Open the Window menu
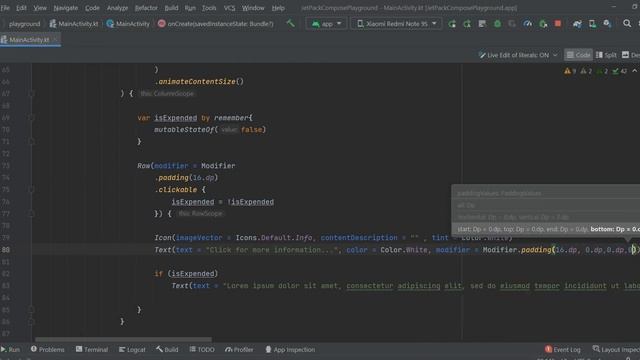640x360 pixels. click(253, 8)
